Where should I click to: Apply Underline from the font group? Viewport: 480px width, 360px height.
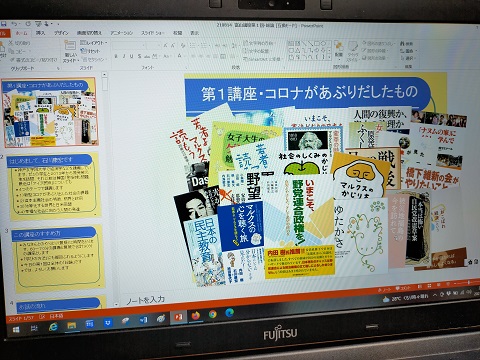click(x=131, y=56)
